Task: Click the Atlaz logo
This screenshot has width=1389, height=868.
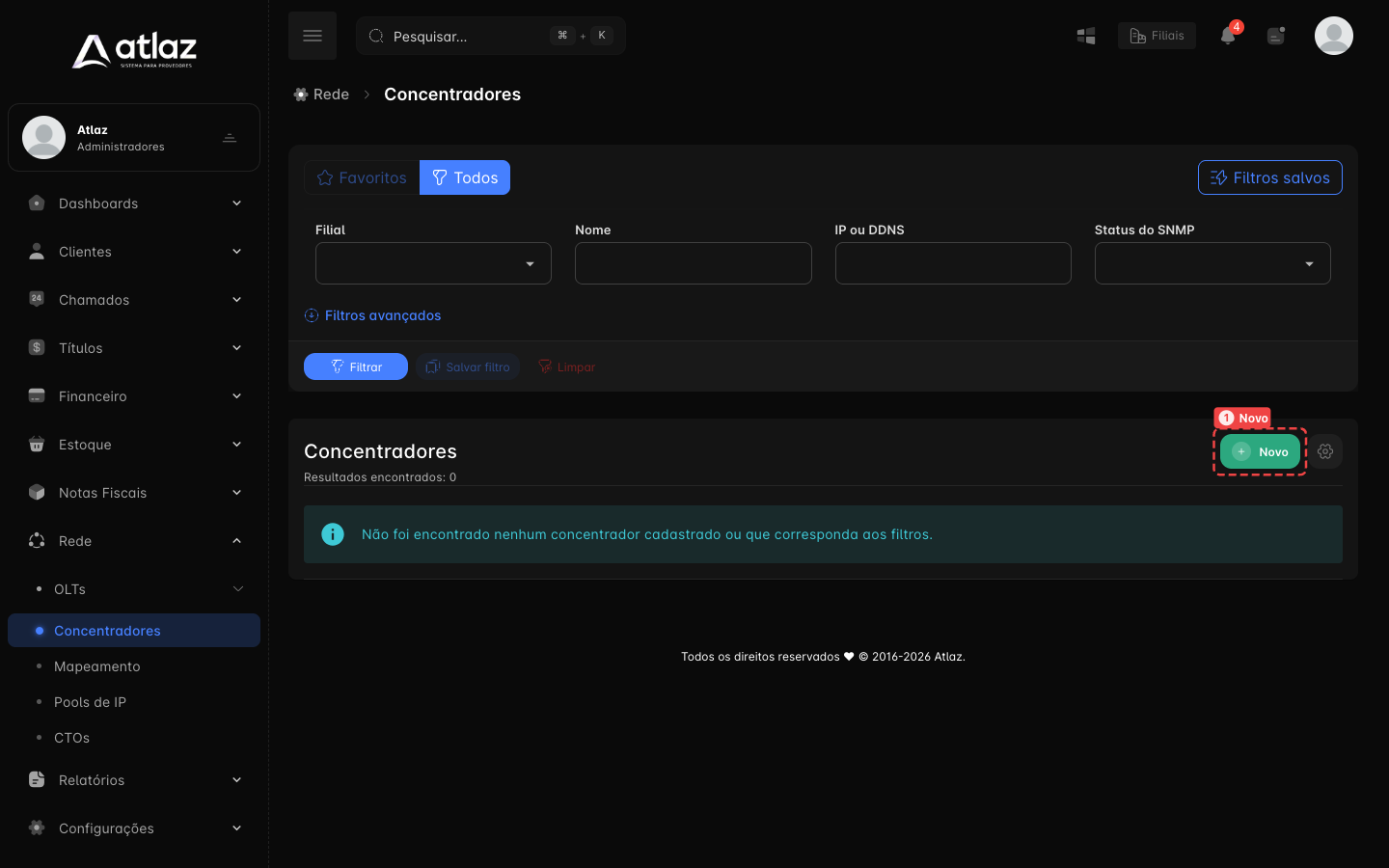Action: tap(134, 50)
